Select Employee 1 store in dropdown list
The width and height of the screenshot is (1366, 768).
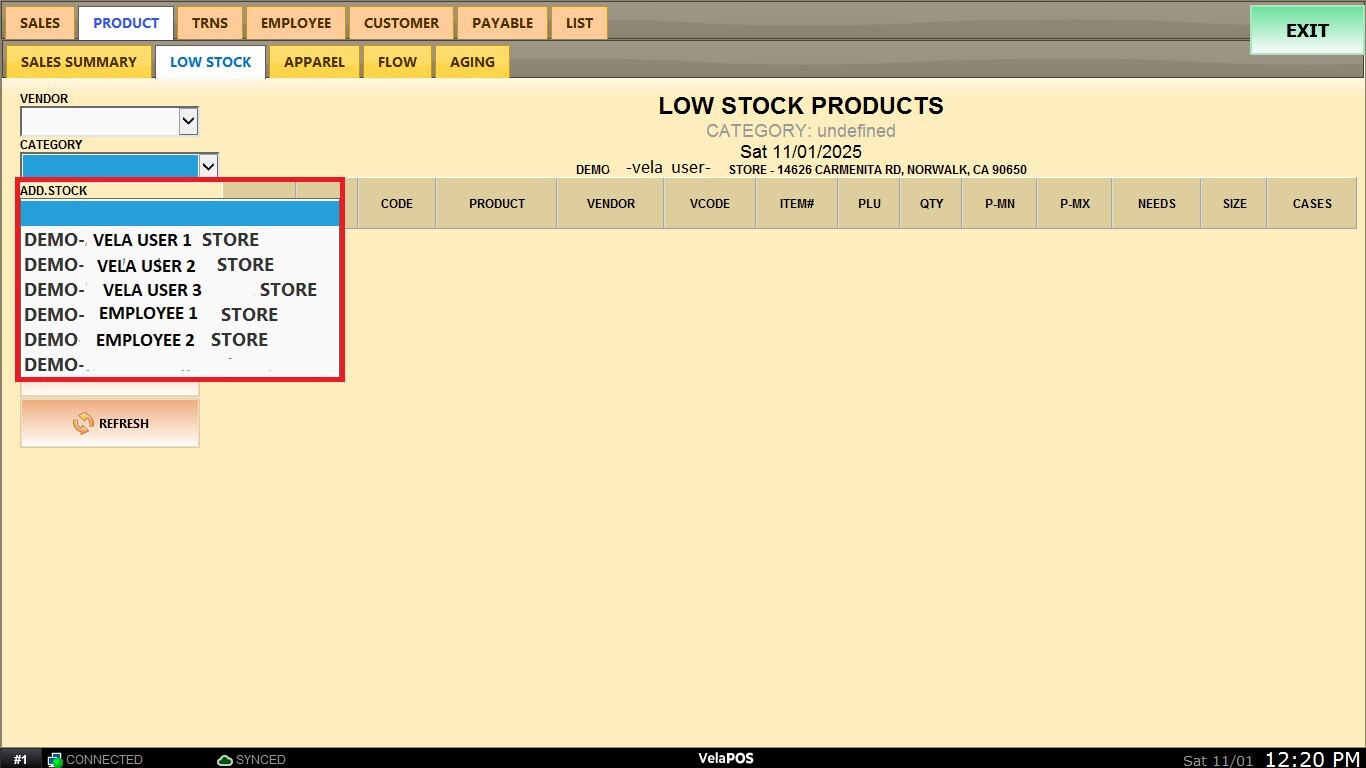(x=180, y=314)
